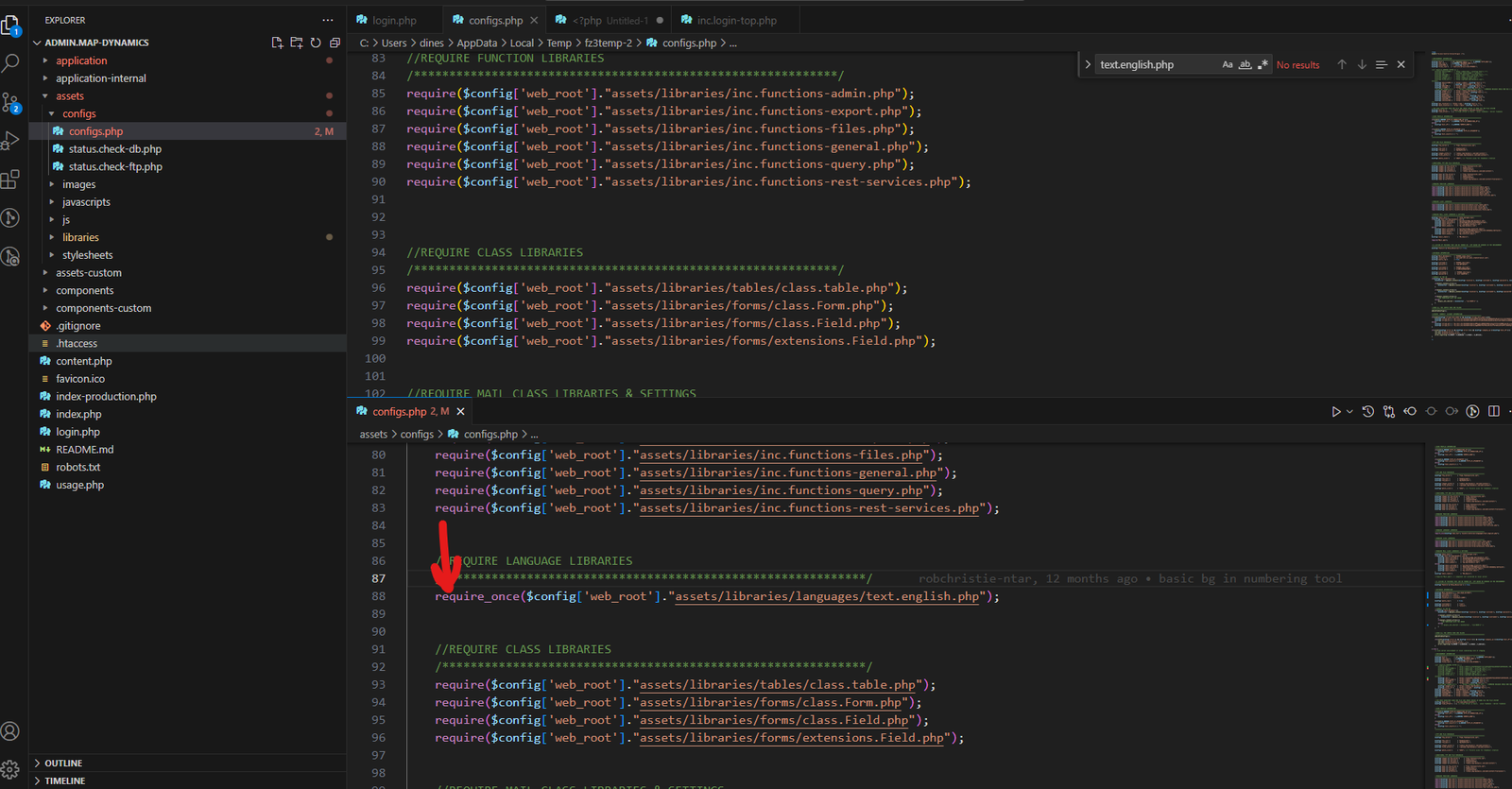Click the Split Editor Right icon
Image resolution: width=1512 pixels, height=789 pixels.
(x=1494, y=411)
